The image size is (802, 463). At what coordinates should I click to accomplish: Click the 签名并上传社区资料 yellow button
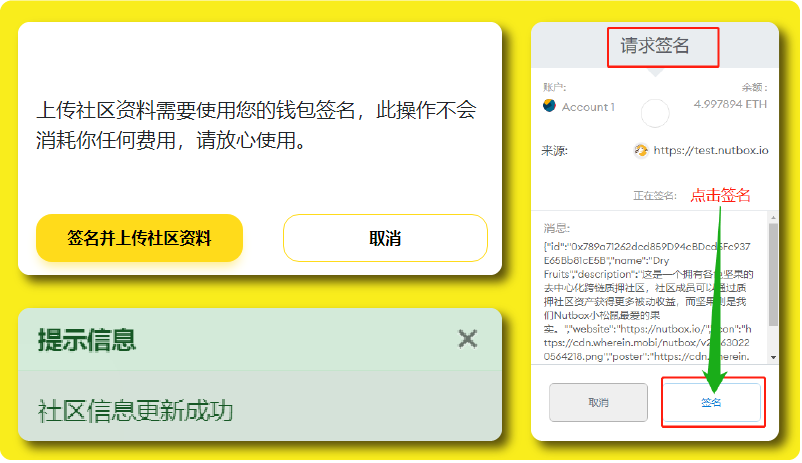pos(139,238)
